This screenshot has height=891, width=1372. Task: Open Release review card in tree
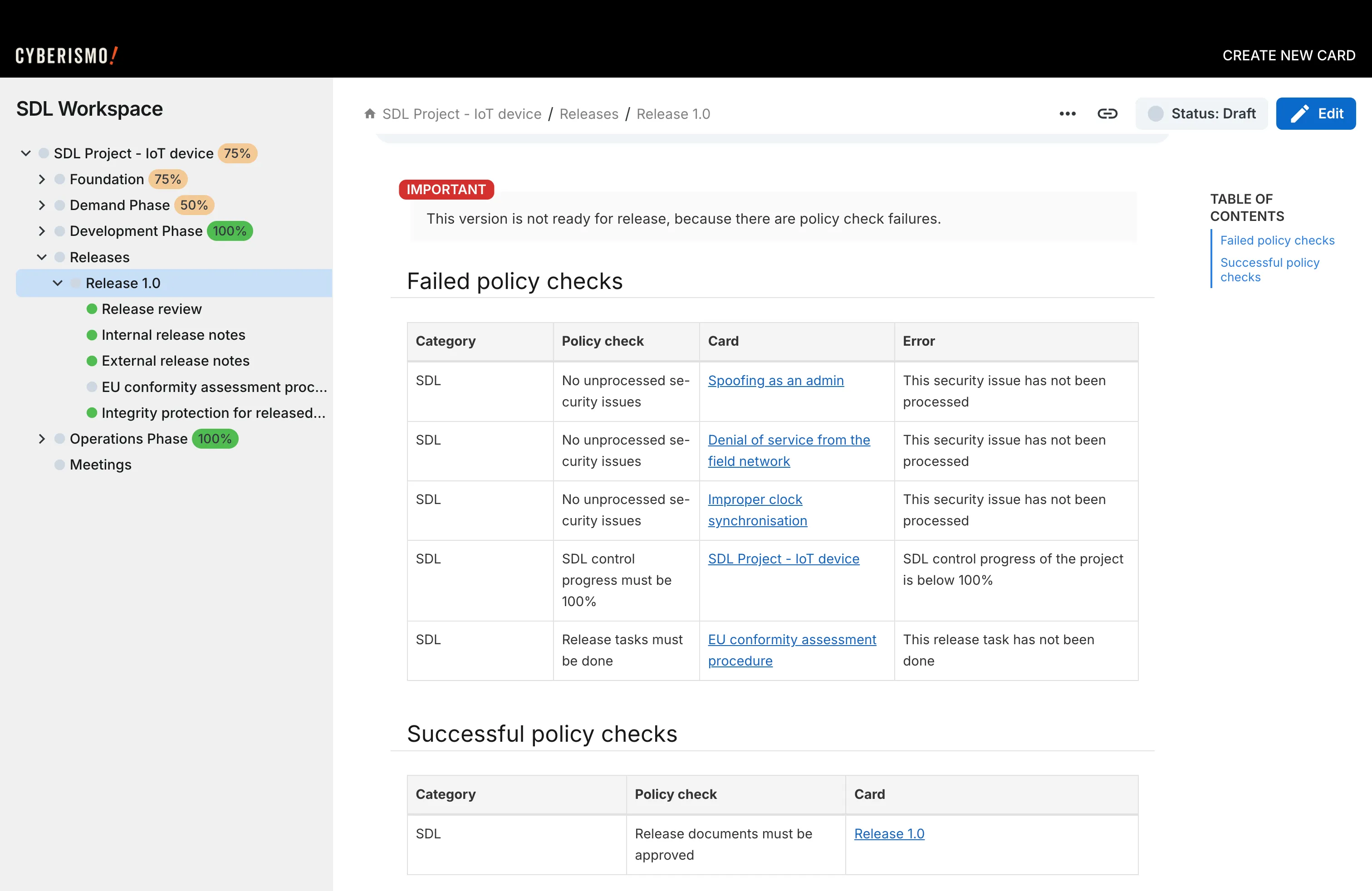(x=152, y=309)
